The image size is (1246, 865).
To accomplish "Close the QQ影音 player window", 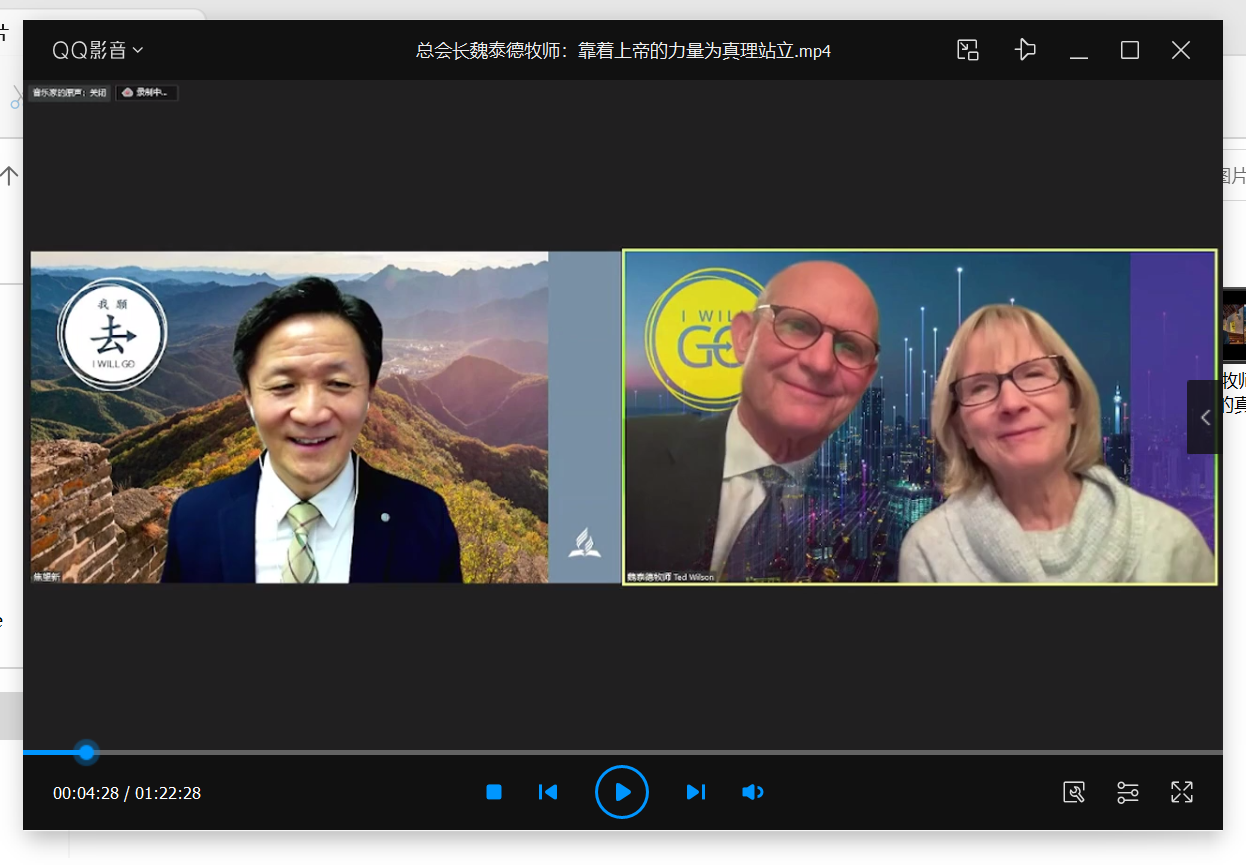I will tap(1181, 50).
